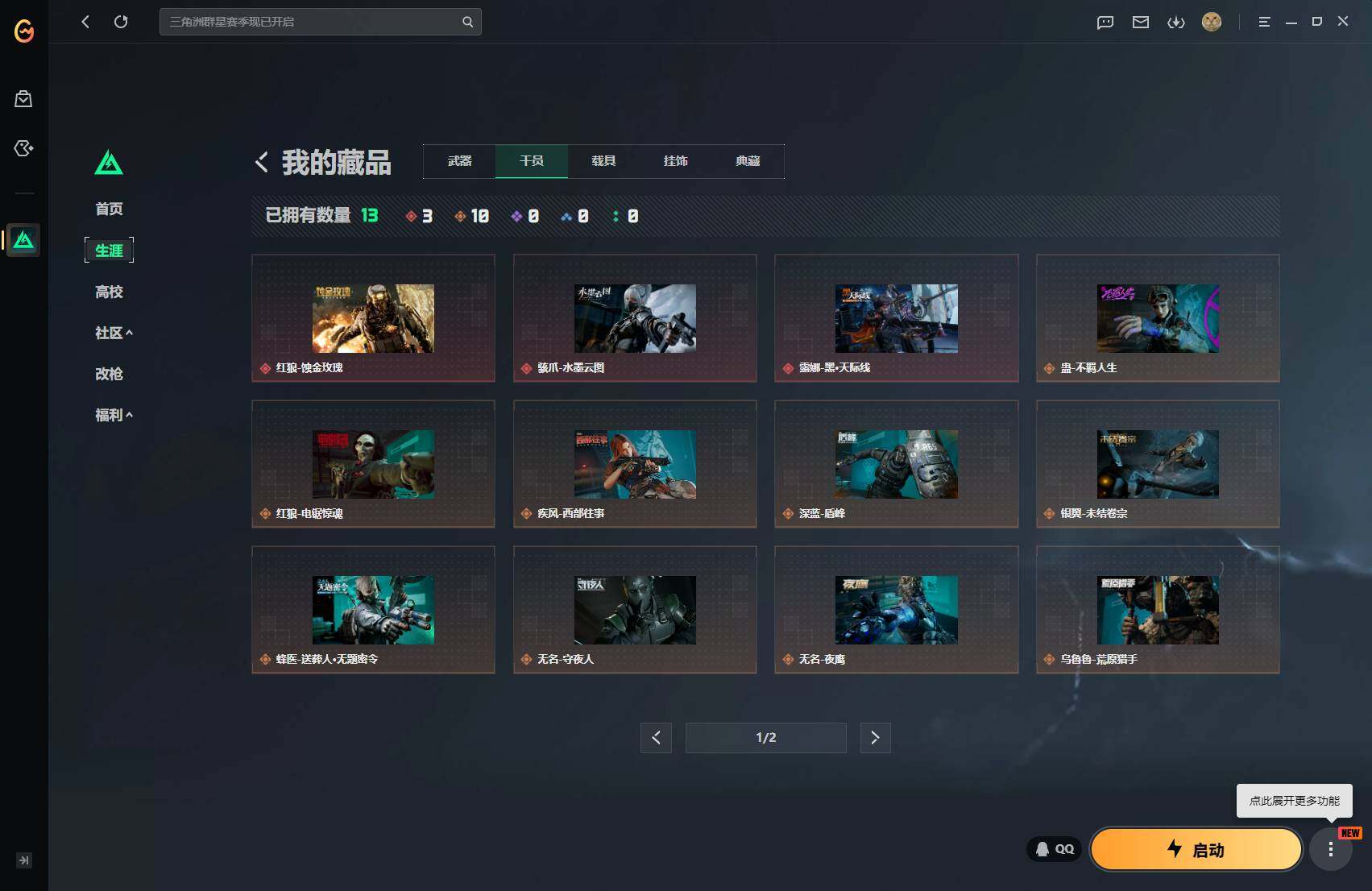Launch the game with the 启动 button
This screenshot has height=891, width=1372.
click(1196, 849)
